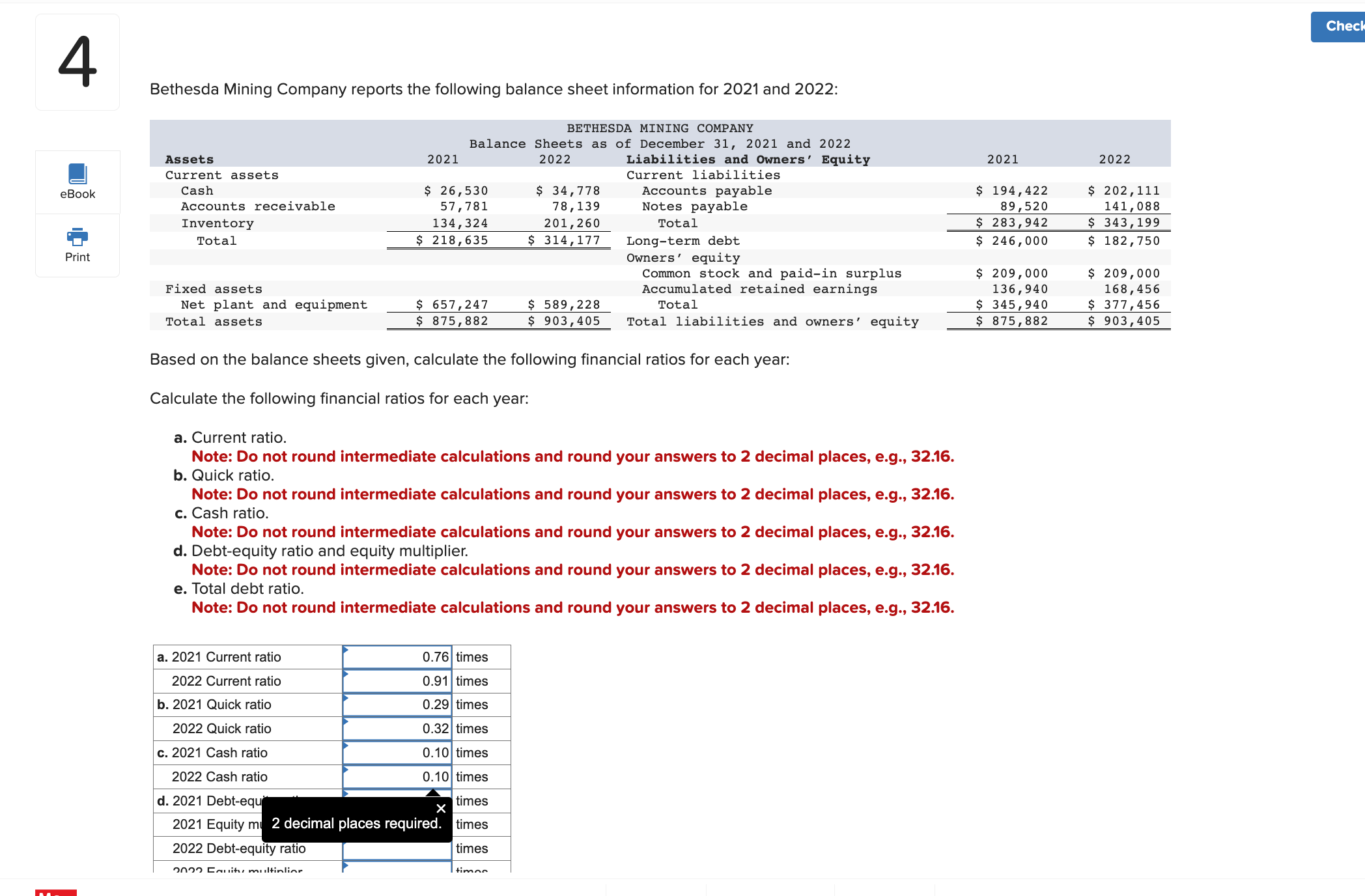Viewport: 1365px width, 896px height.
Task: Click the blue flag marker on 2022 Equity multiplier field
Action: pyautogui.click(x=346, y=865)
